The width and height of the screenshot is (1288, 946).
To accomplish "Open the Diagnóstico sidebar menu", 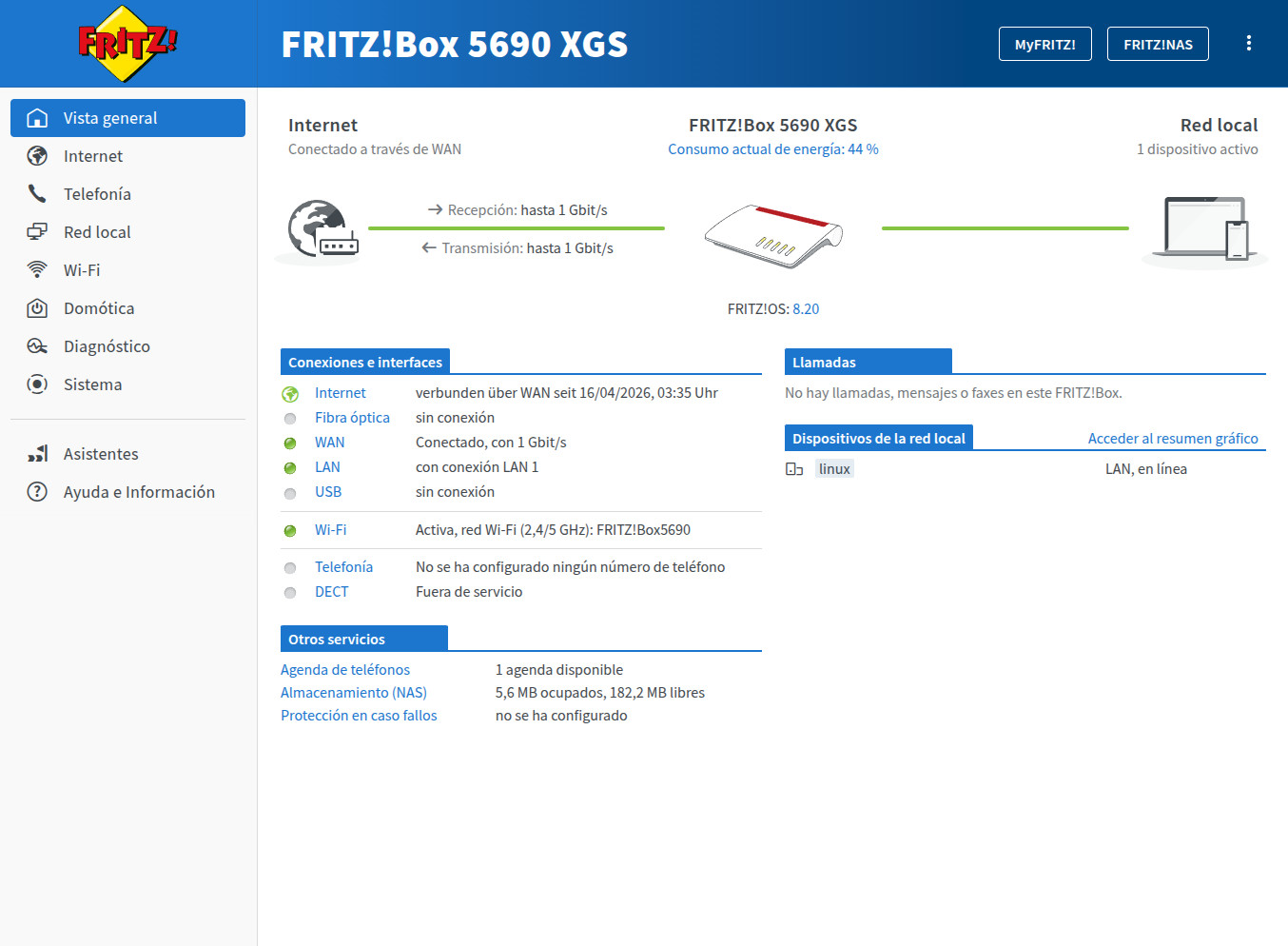I will coord(127,346).
